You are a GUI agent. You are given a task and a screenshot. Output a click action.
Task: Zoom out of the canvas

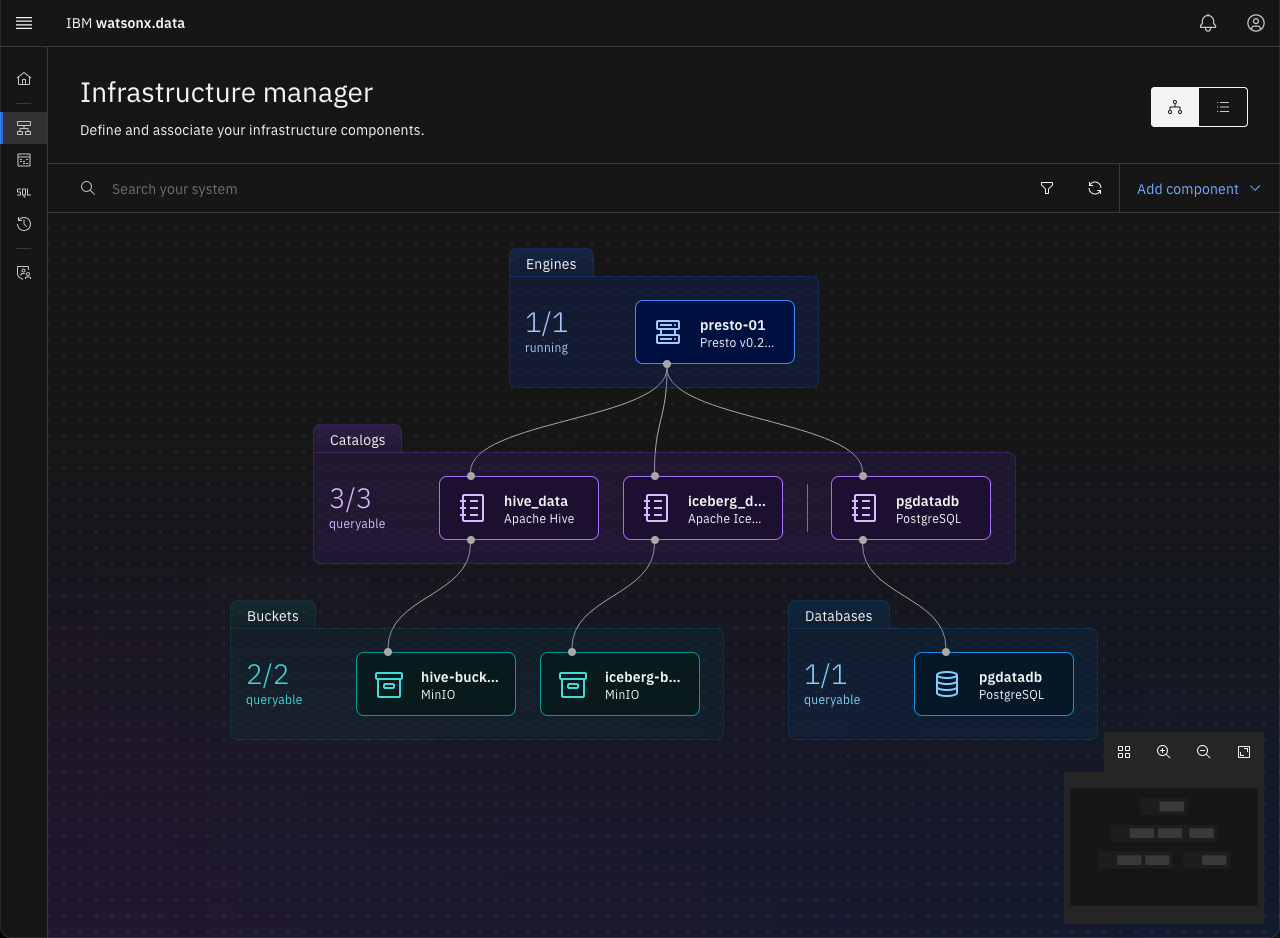pyautogui.click(x=1204, y=752)
